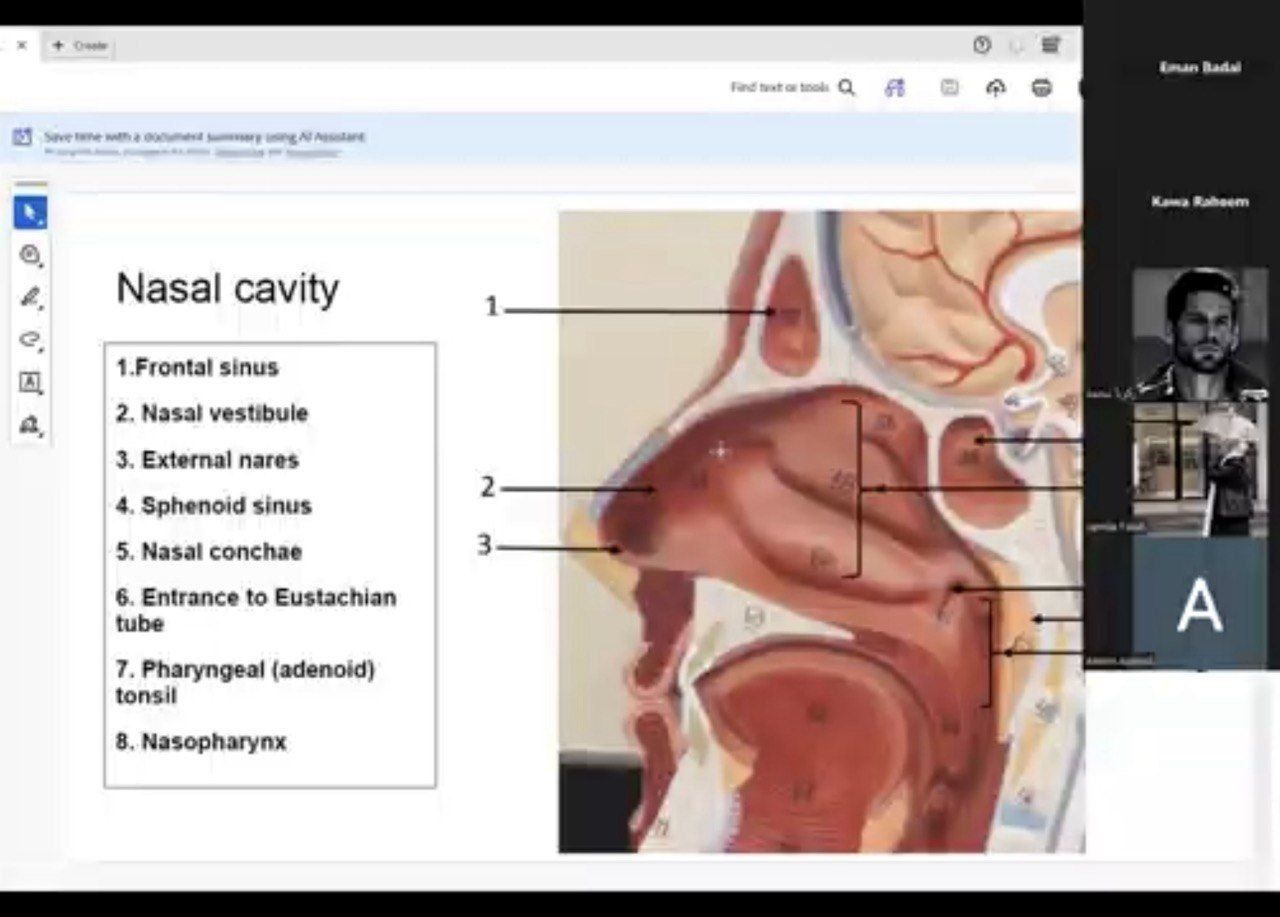Click the black-and-white portrait participant thumbnail
The height and width of the screenshot is (917, 1280).
1199,333
